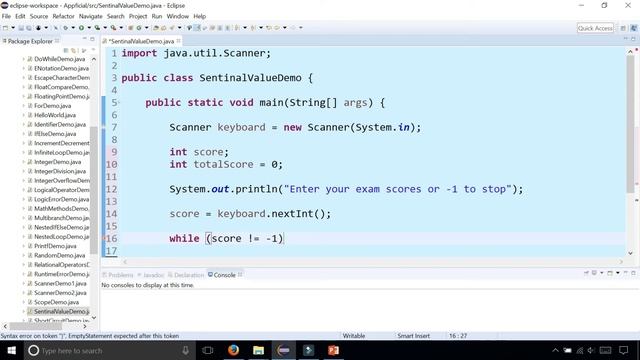This screenshot has width=640, height=360.
Task: Click the error marker on line 16
Action: (104, 238)
